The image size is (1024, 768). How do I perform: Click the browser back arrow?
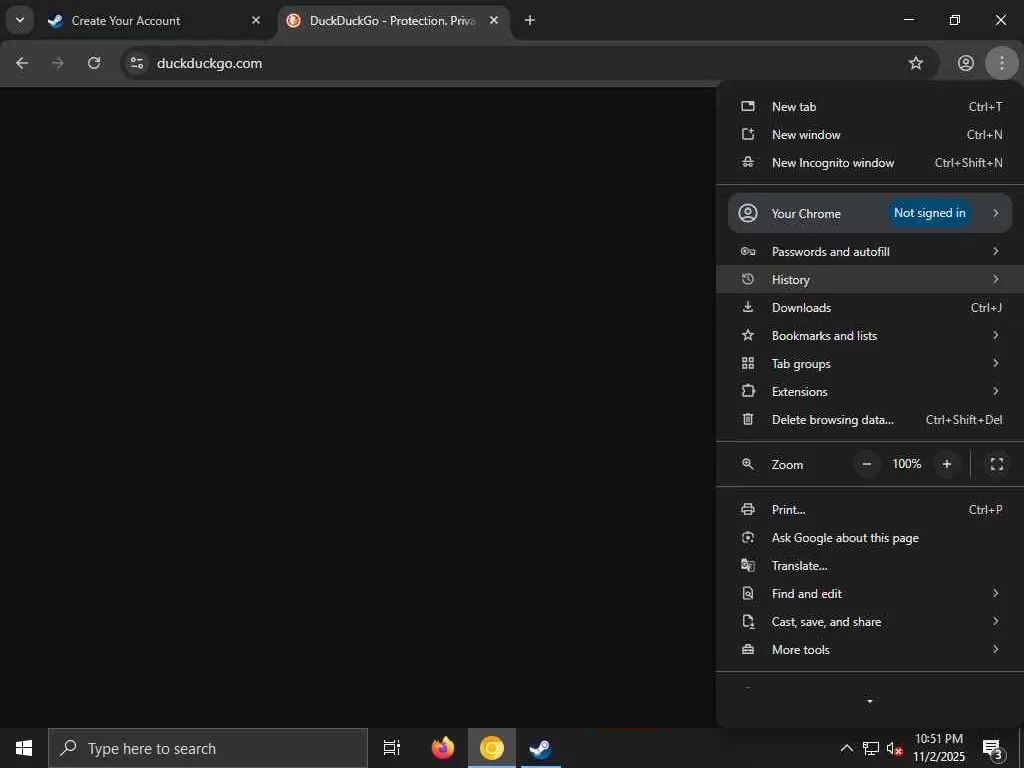22,63
